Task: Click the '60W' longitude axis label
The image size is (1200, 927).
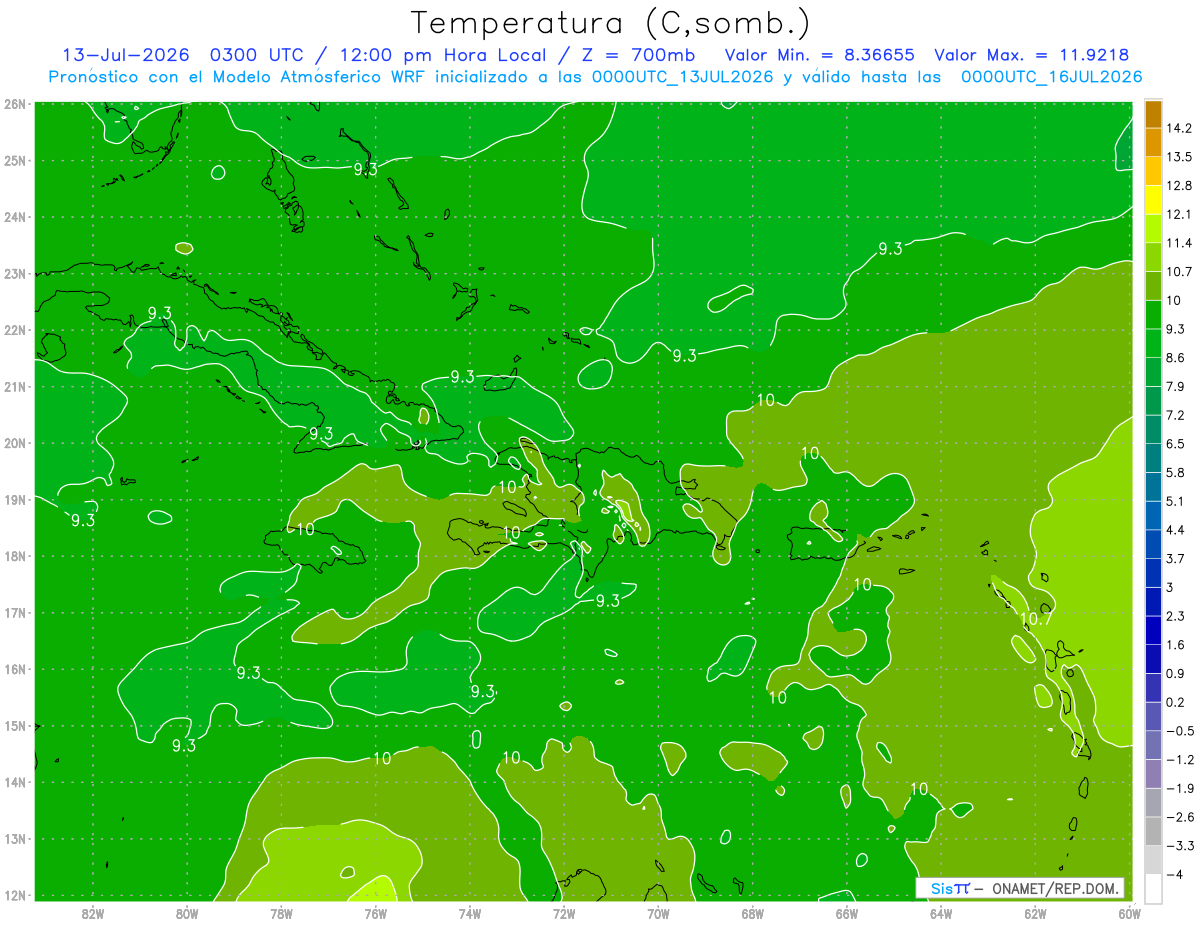Action: (1129, 912)
